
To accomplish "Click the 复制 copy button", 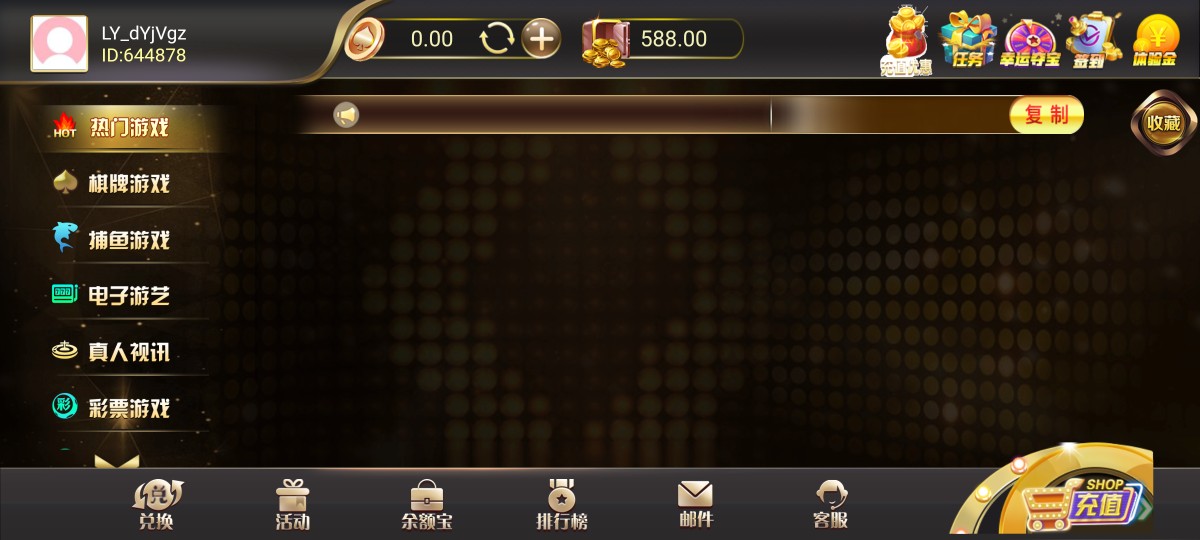I will 1047,115.
